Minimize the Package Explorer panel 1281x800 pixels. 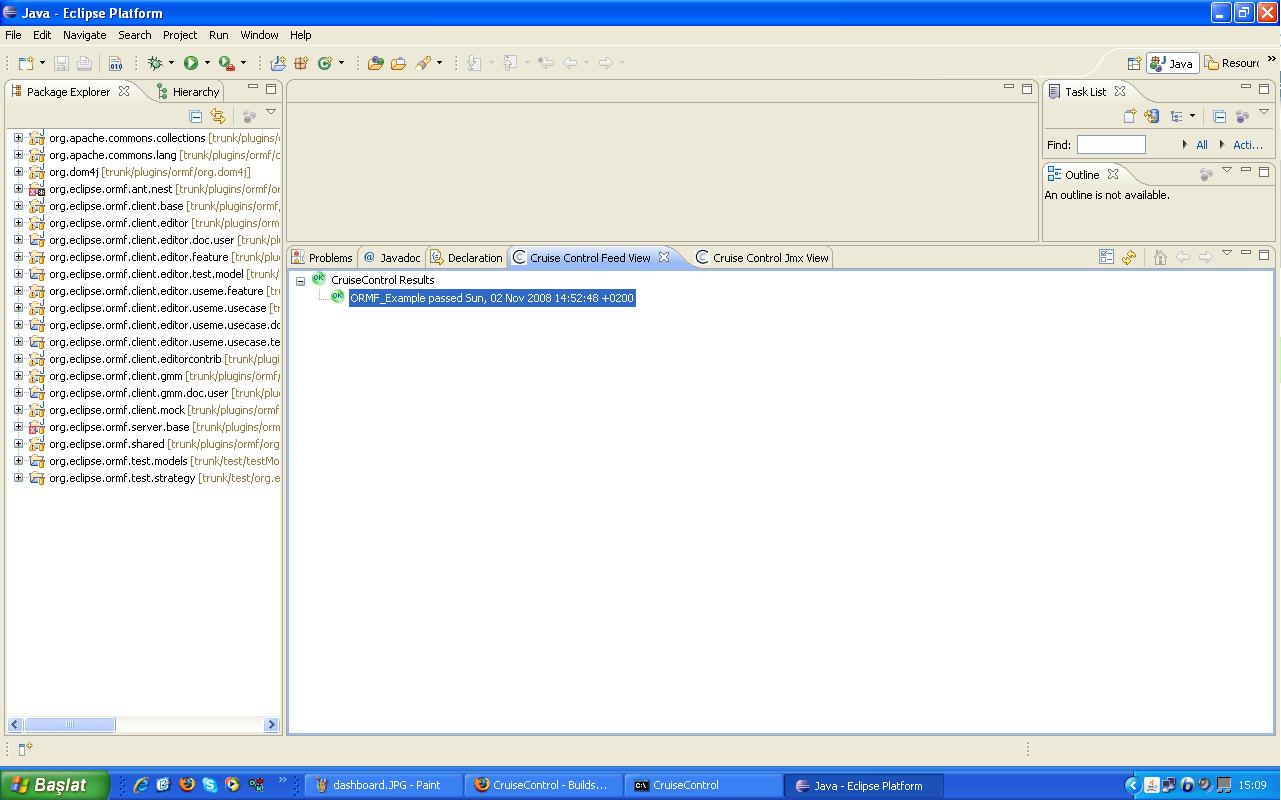pos(253,88)
